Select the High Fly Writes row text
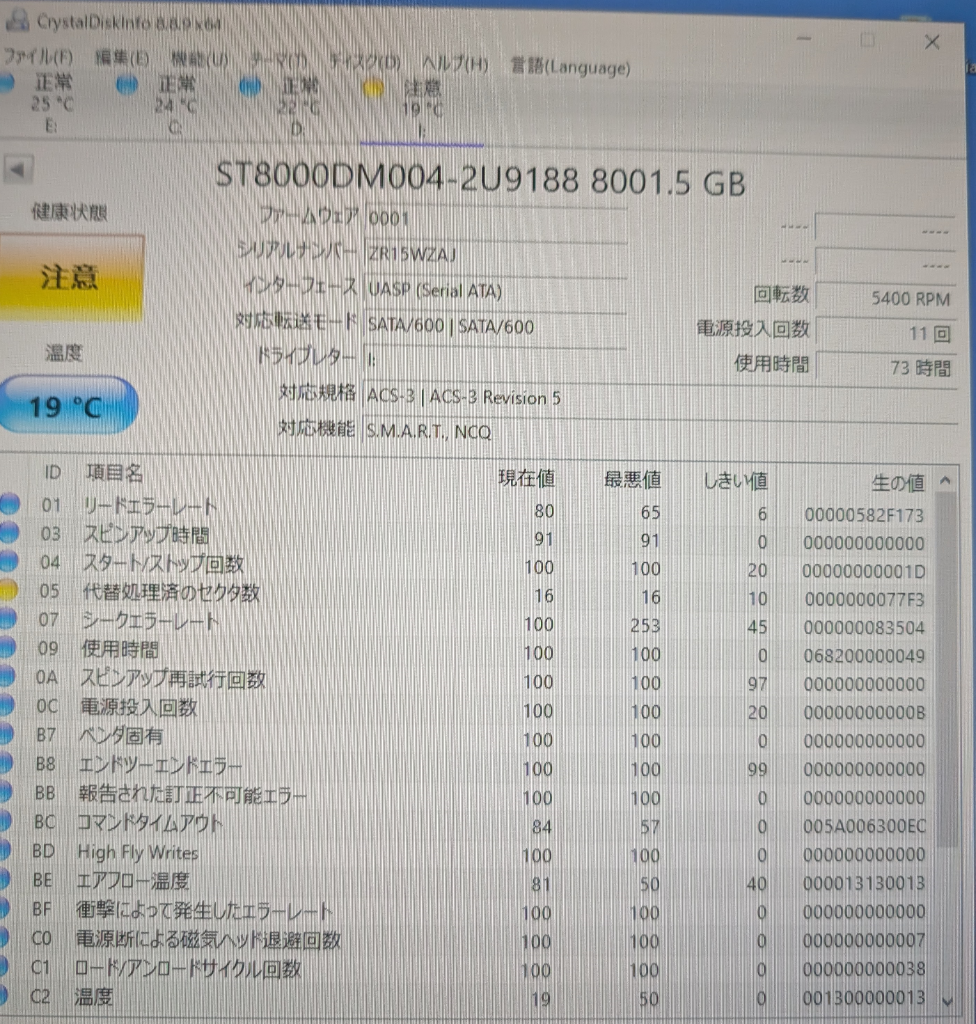The height and width of the screenshot is (1024, 976). point(138,852)
